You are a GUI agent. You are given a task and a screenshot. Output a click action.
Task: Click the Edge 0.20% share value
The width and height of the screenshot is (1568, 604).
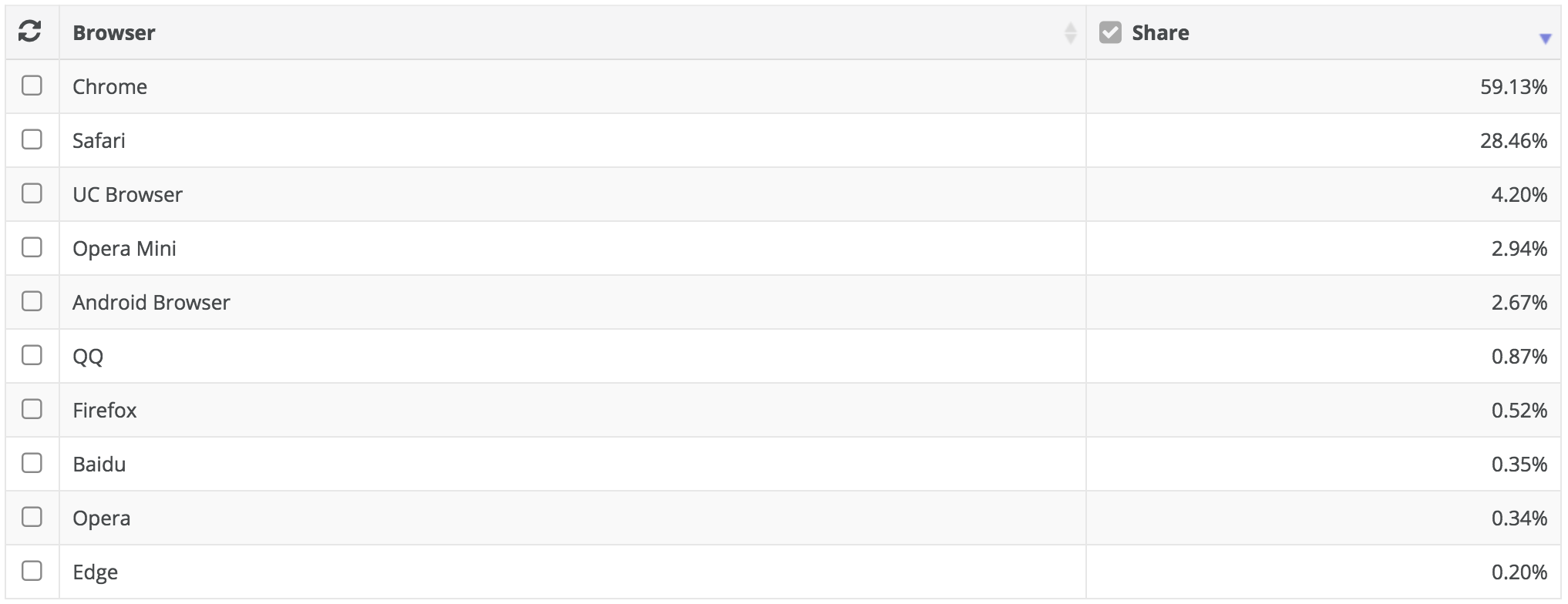click(x=1519, y=572)
